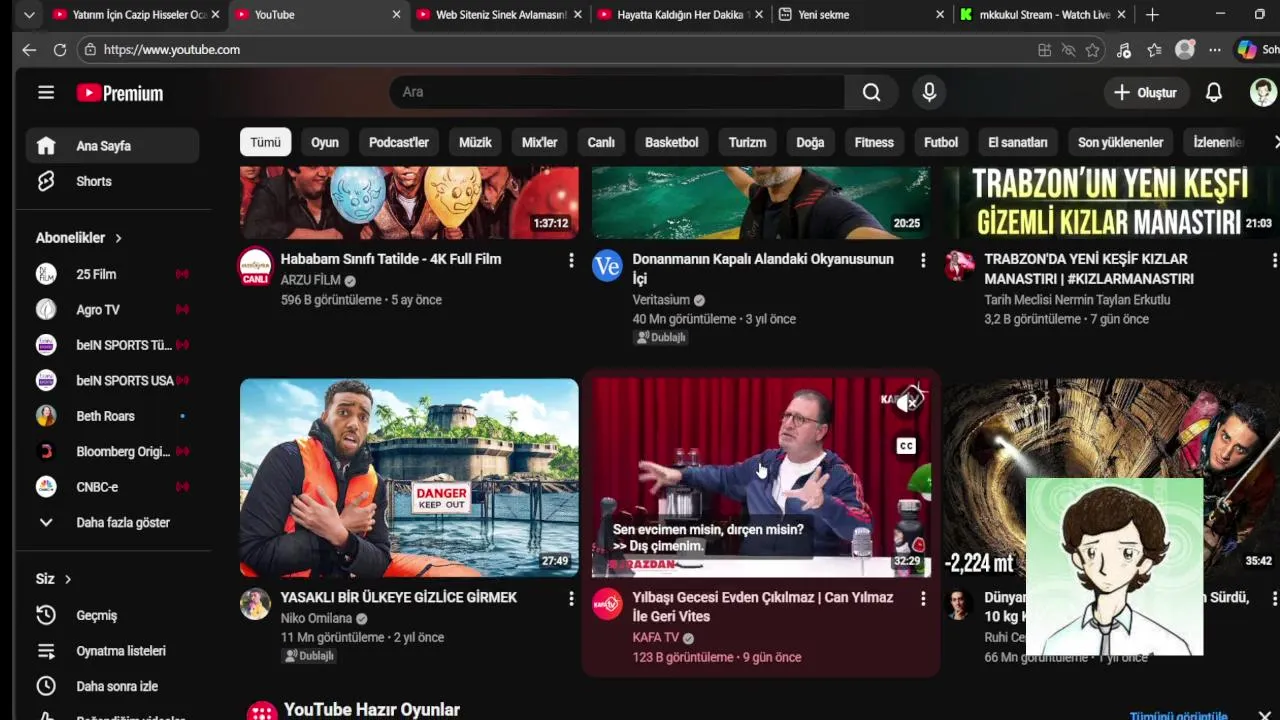Viewport: 1280px width, 720px height.
Task: Expand the Abonelikler section arrow
Action: tap(118, 238)
